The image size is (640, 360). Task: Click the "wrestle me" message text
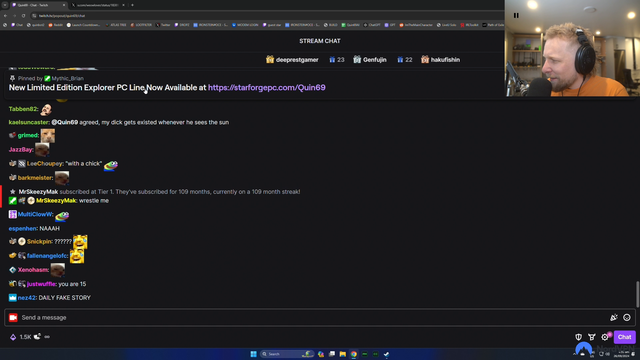(94, 200)
